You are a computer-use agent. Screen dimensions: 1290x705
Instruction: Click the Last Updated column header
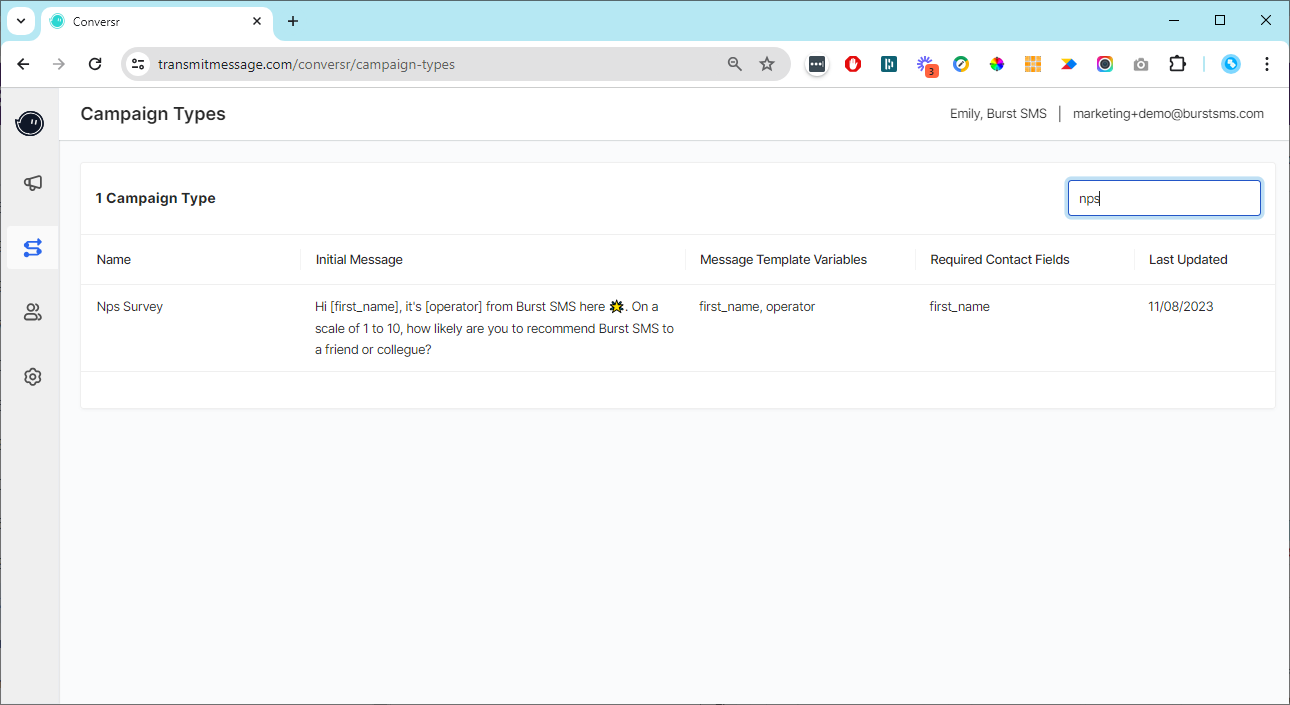1188,259
